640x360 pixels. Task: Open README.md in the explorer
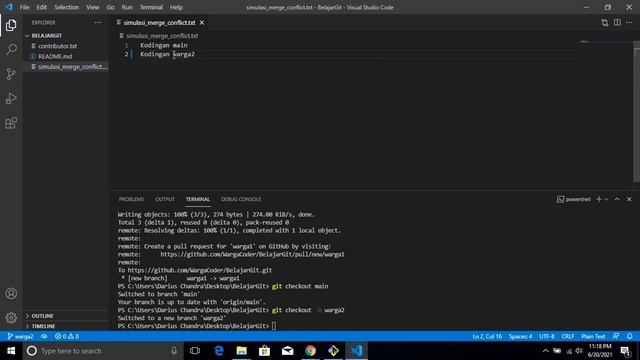66,56
